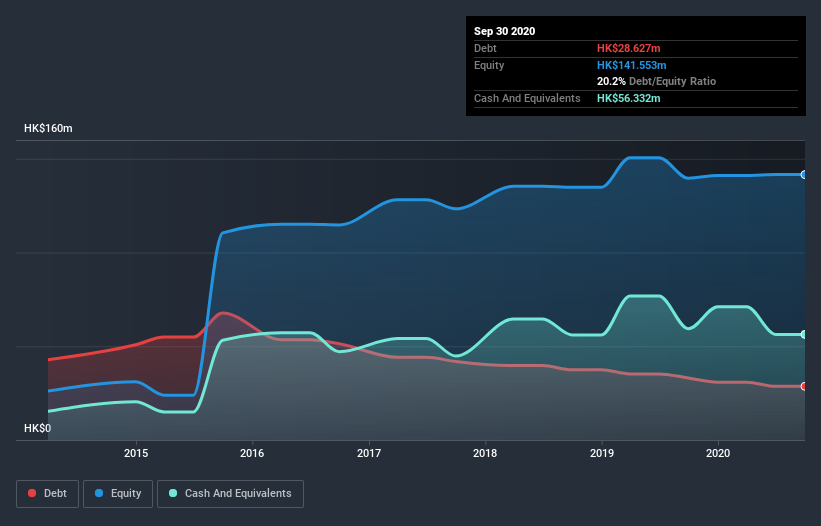
Task: Click the Equity row label in tooltip
Action: click(x=489, y=65)
